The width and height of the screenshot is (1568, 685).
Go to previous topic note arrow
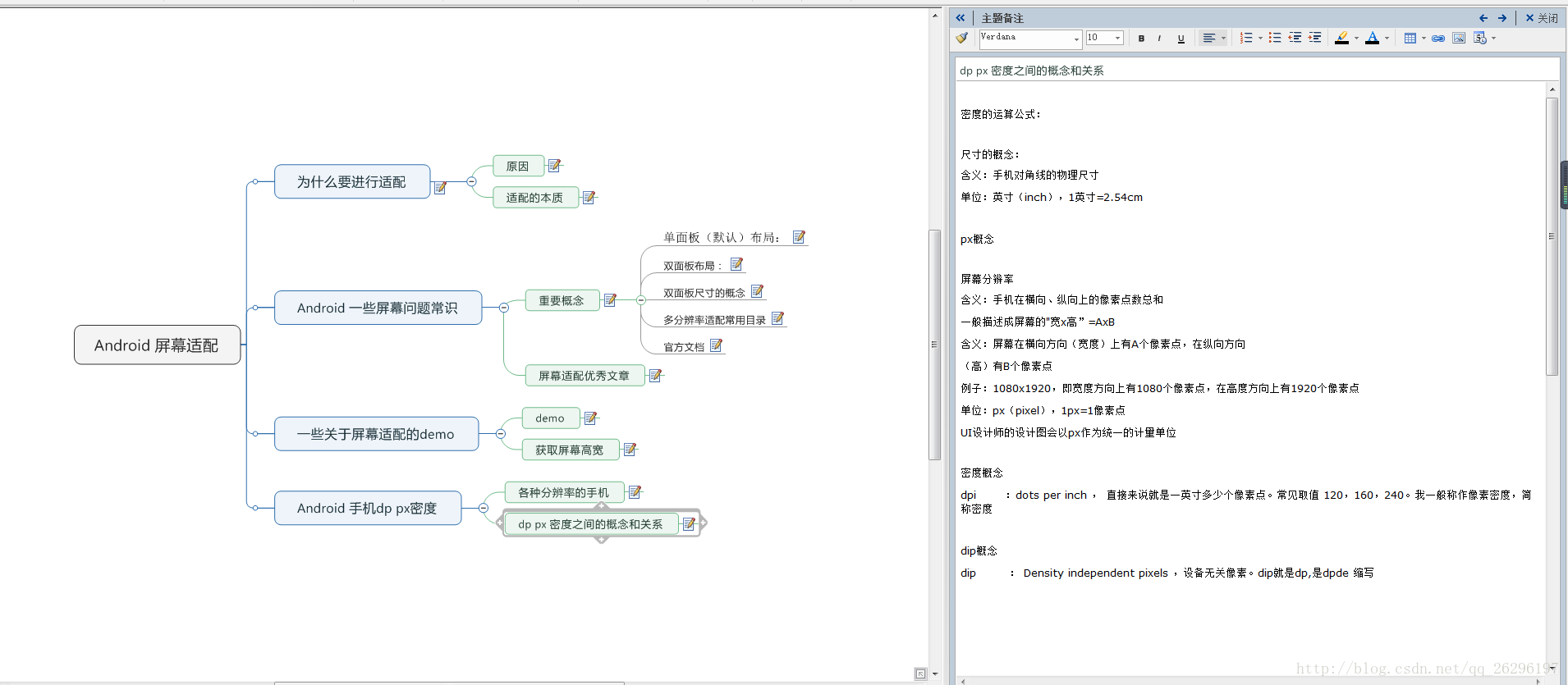point(1483,18)
